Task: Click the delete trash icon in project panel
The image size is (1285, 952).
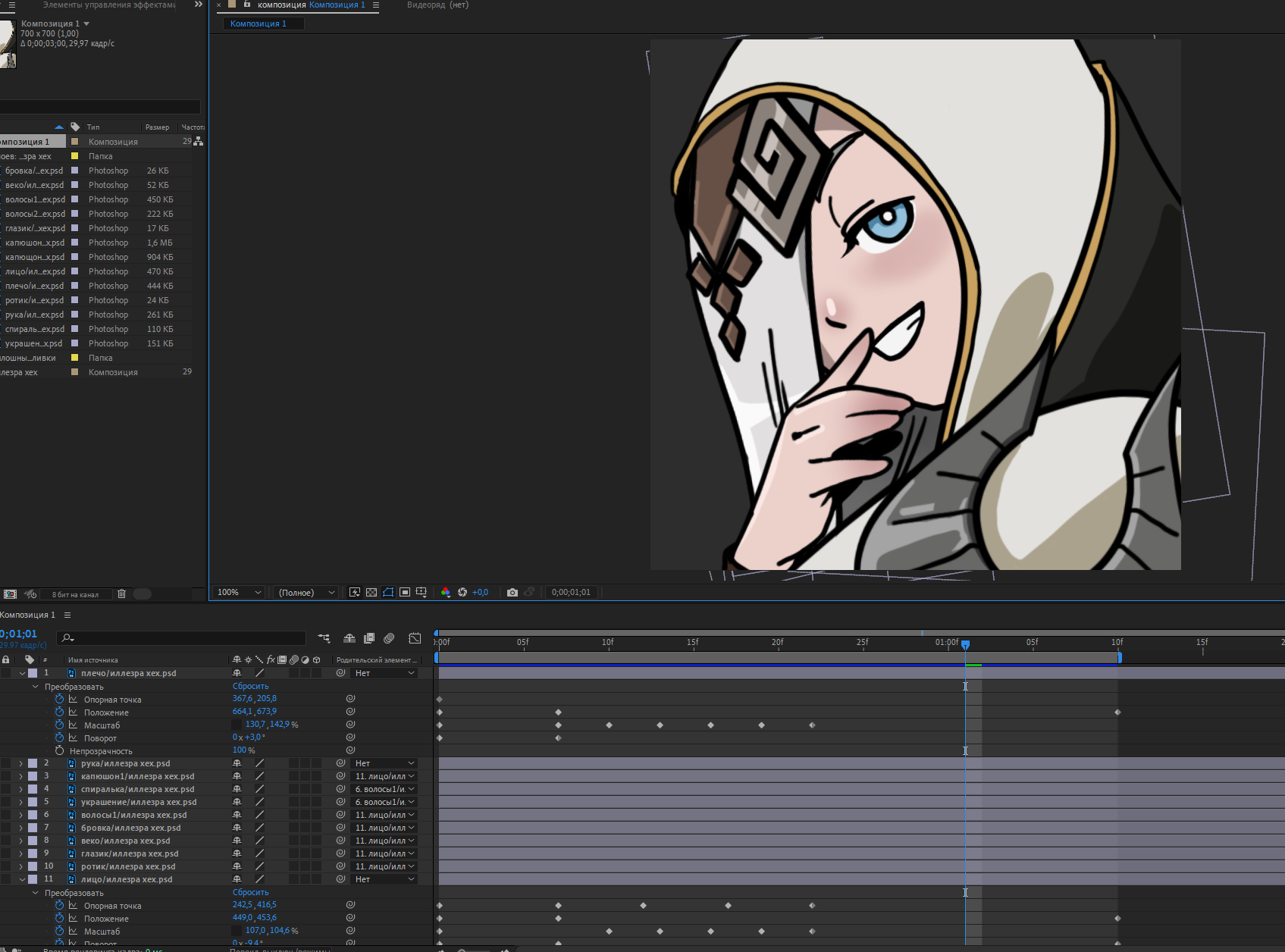Action: coord(121,594)
